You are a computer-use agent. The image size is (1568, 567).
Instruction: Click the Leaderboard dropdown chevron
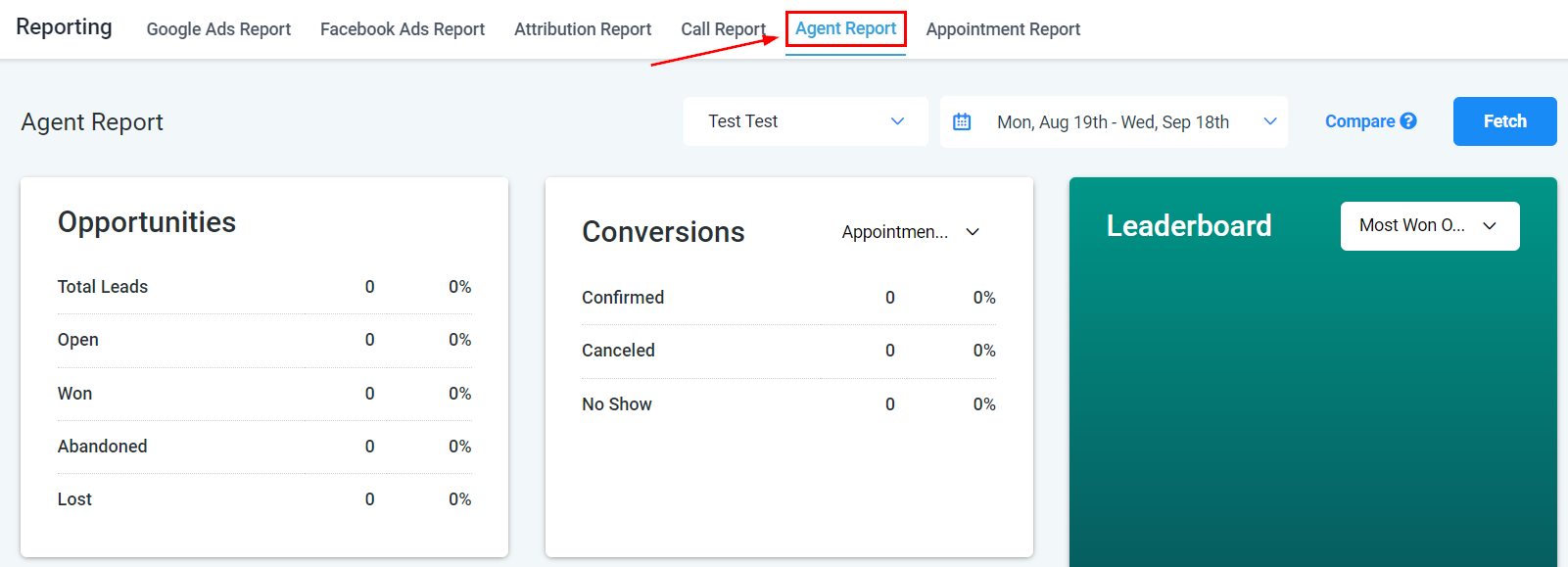pos(1490,226)
